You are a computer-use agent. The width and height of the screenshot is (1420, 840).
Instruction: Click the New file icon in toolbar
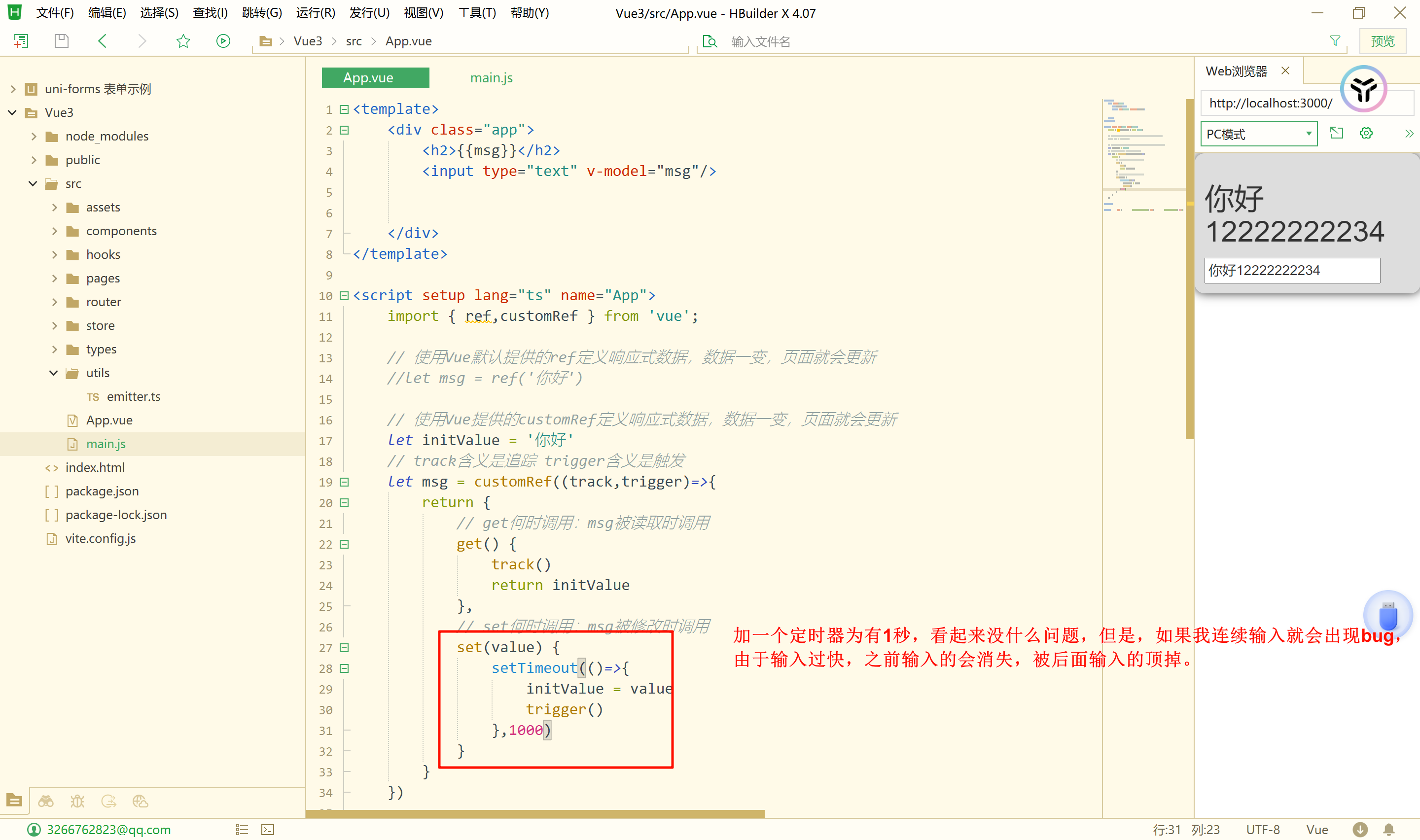(21, 41)
